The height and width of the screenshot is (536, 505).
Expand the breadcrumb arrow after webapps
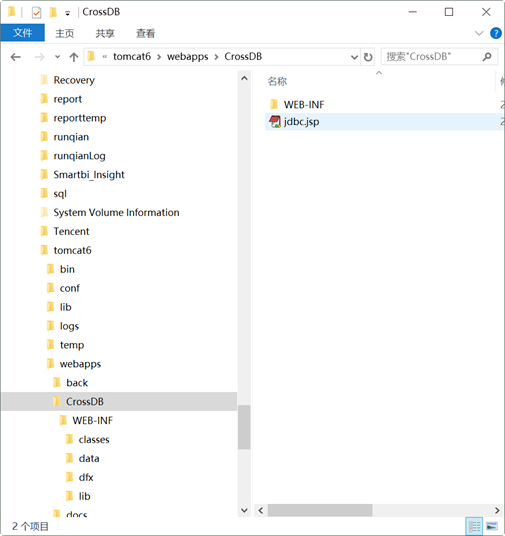click(216, 57)
